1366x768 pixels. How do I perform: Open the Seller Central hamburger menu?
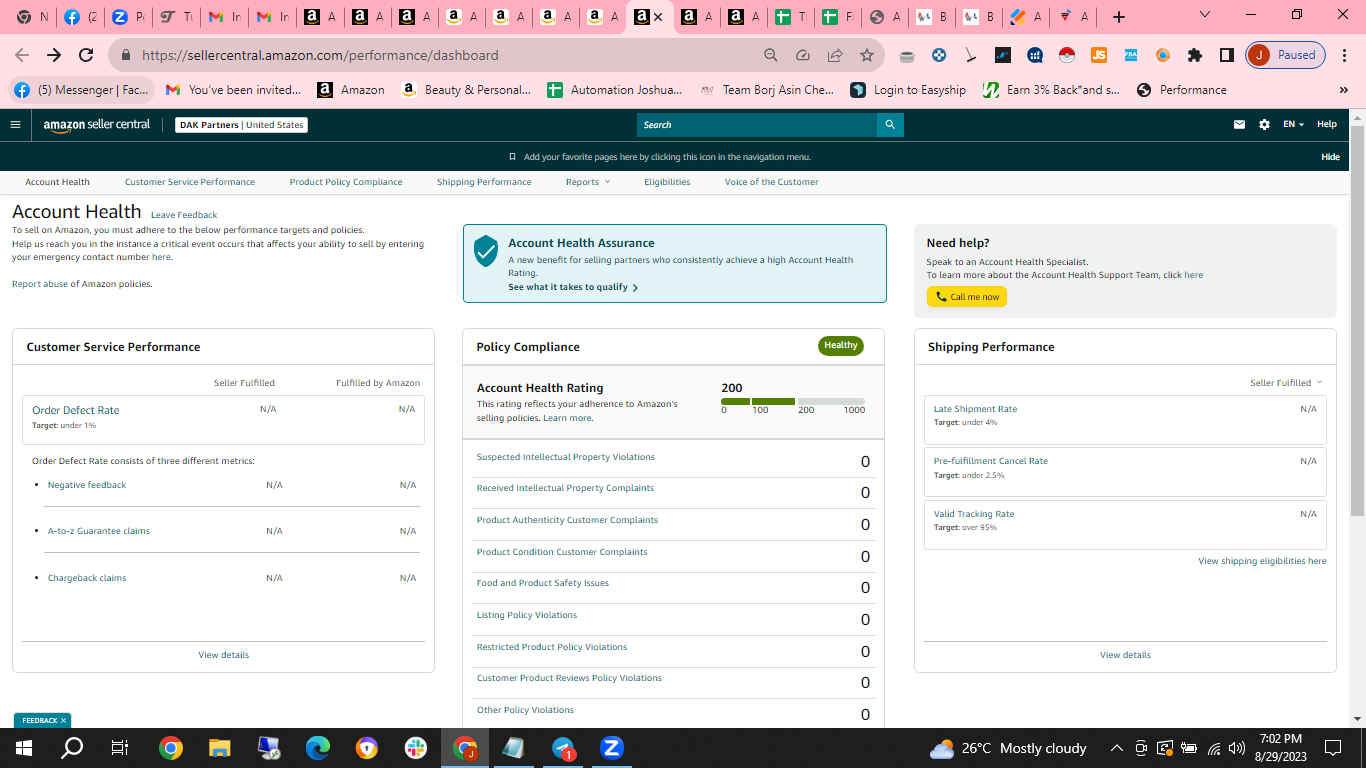pos(15,125)
